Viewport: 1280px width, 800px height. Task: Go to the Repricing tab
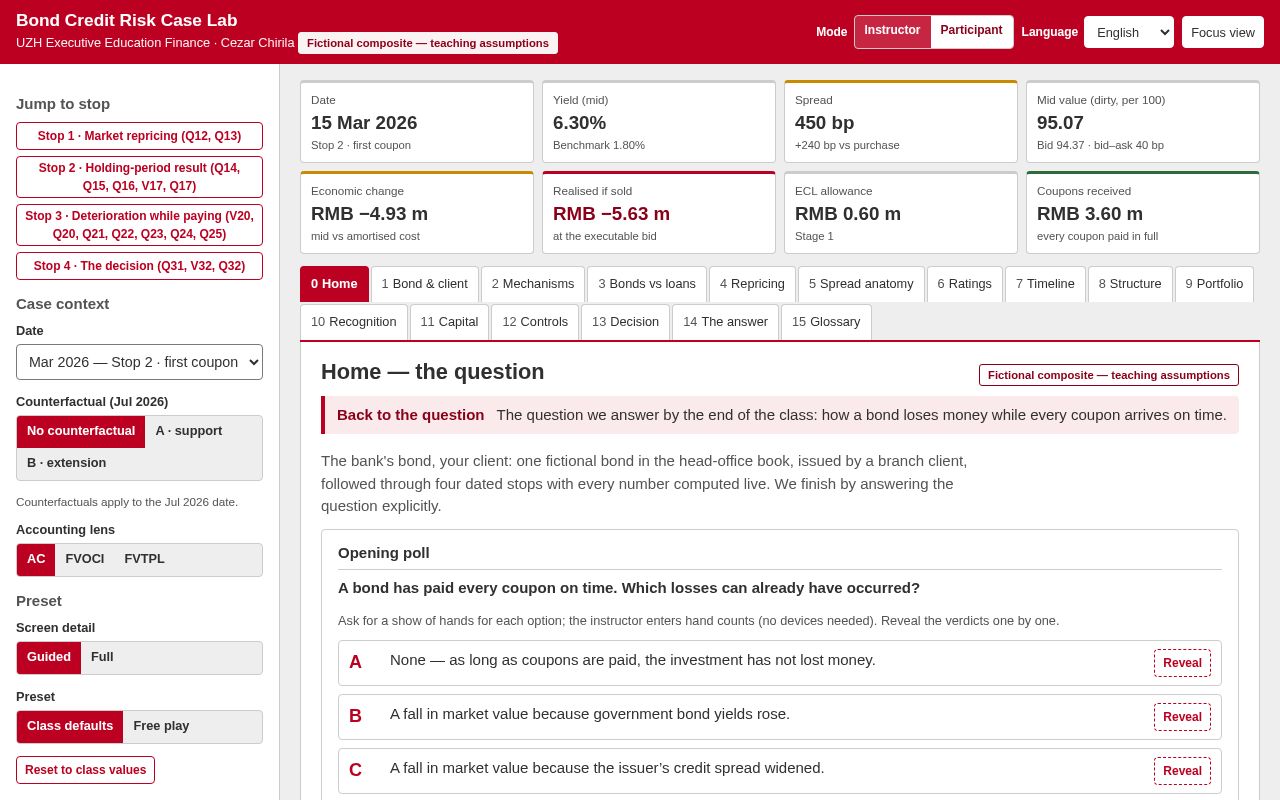pos(752,284)
